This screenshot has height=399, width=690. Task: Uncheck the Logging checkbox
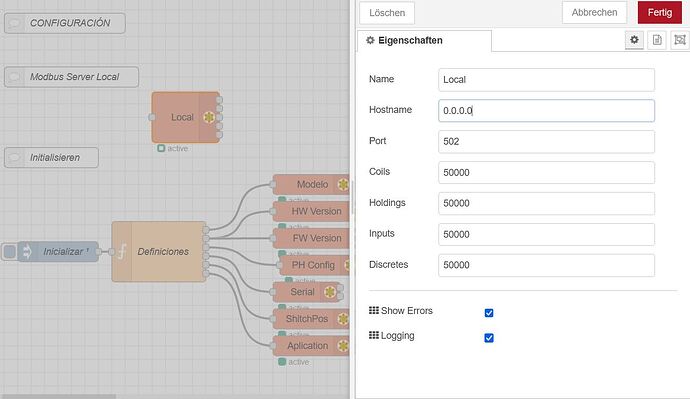click(x=488, y=338)
